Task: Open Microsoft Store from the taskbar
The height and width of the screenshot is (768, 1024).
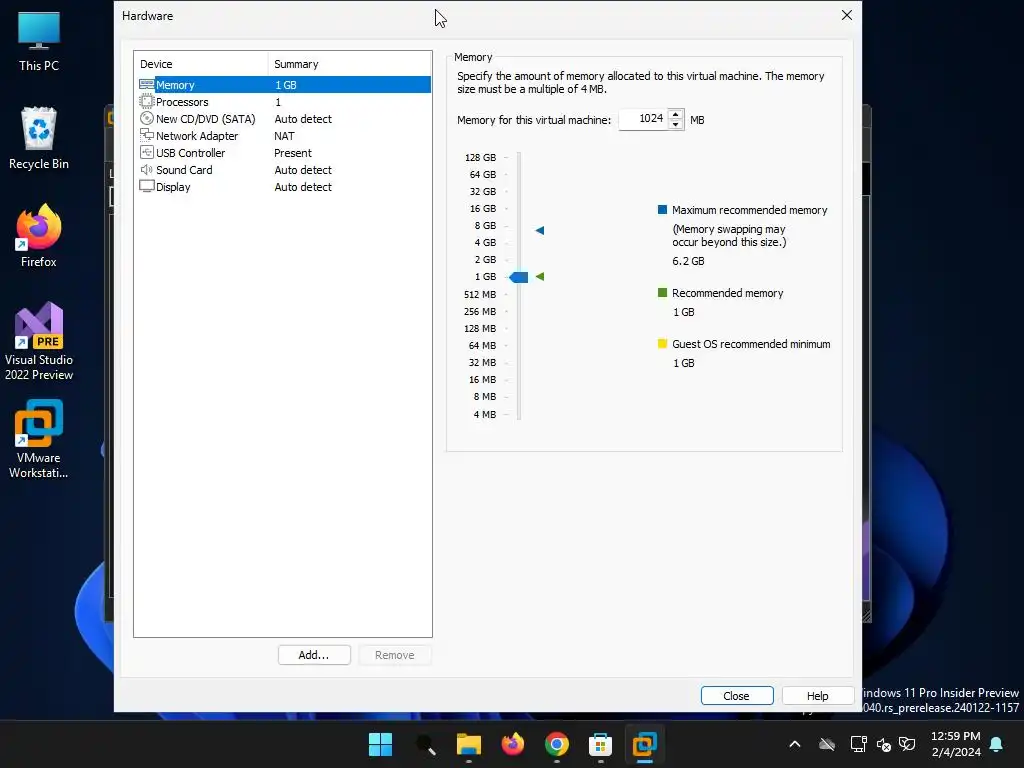Action: (x=600, y=744)
